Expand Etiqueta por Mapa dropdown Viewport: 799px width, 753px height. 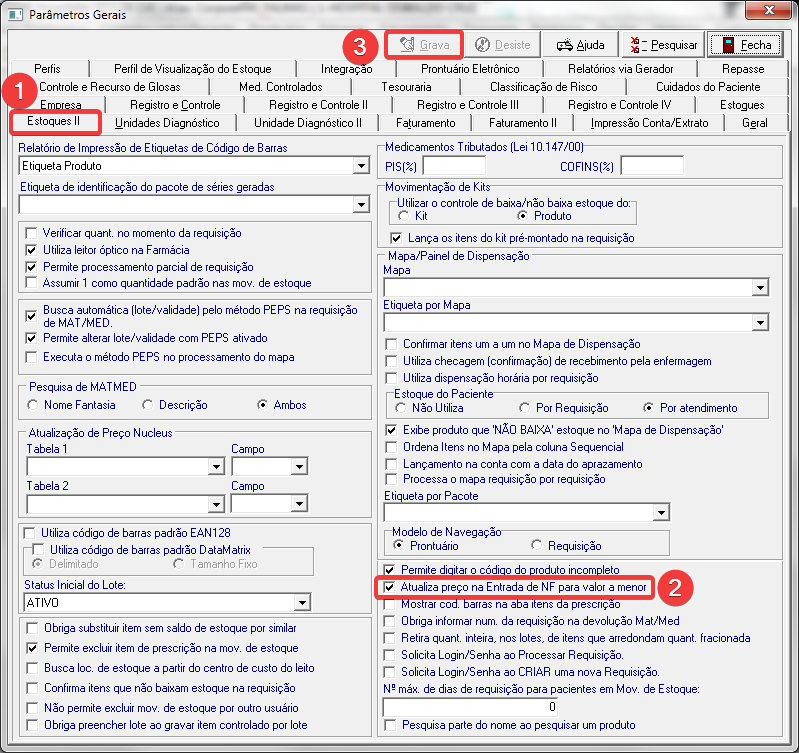click(x=760, y=322)
